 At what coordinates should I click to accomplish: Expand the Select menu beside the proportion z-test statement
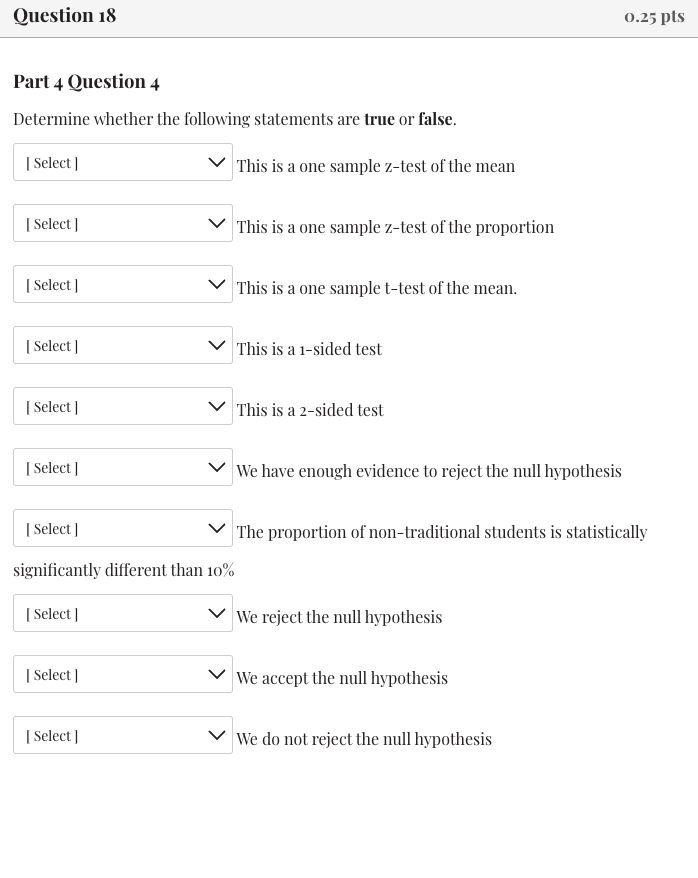(x=122, y=222)
